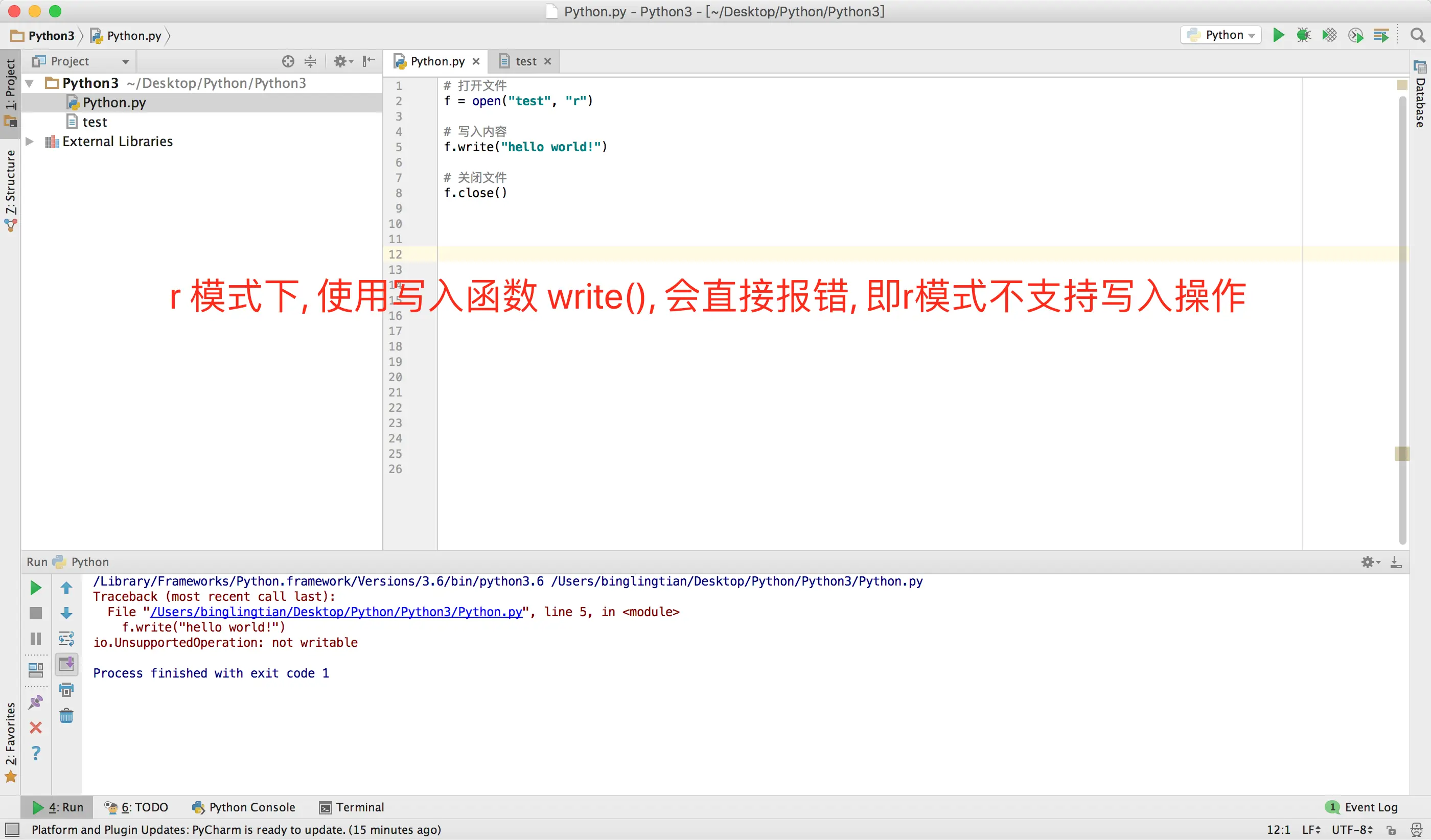The width and height of the screenshot is (1431, 840).
Task: Pin the Run tab using the pin icon
Action: pos(35,702)
